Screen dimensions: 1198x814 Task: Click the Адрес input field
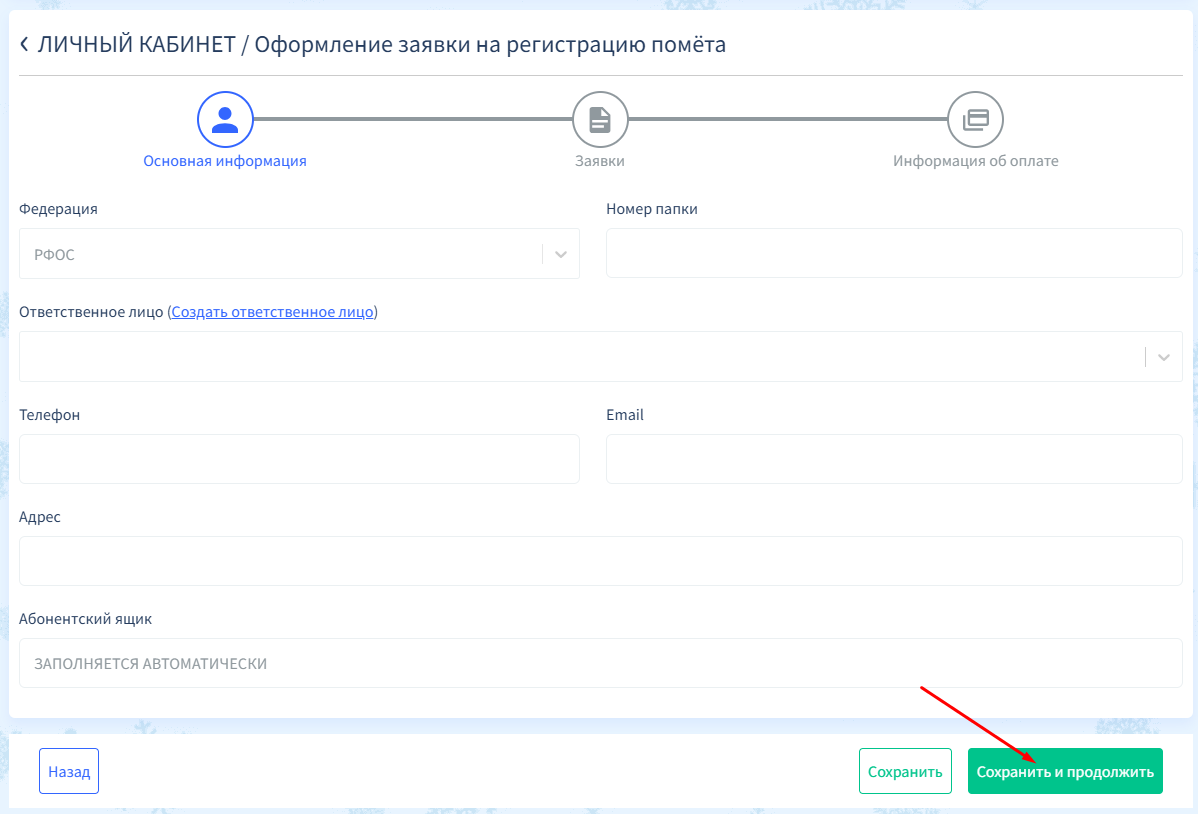tap(600, 561)
